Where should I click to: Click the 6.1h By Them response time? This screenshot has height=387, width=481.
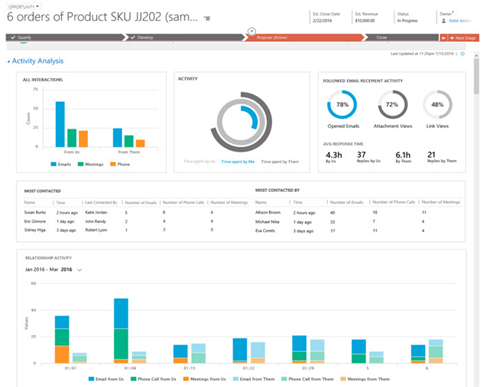(x=403, y=157)
